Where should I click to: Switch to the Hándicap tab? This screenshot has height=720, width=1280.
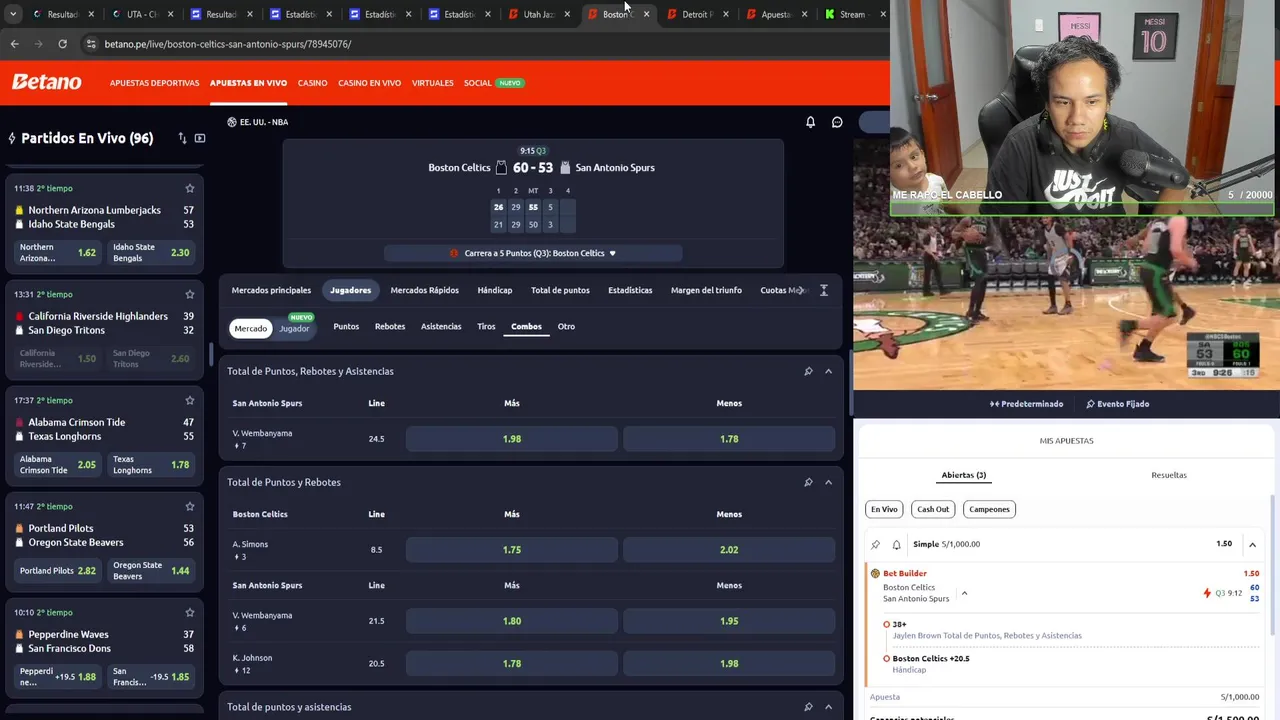coord(495,290)
